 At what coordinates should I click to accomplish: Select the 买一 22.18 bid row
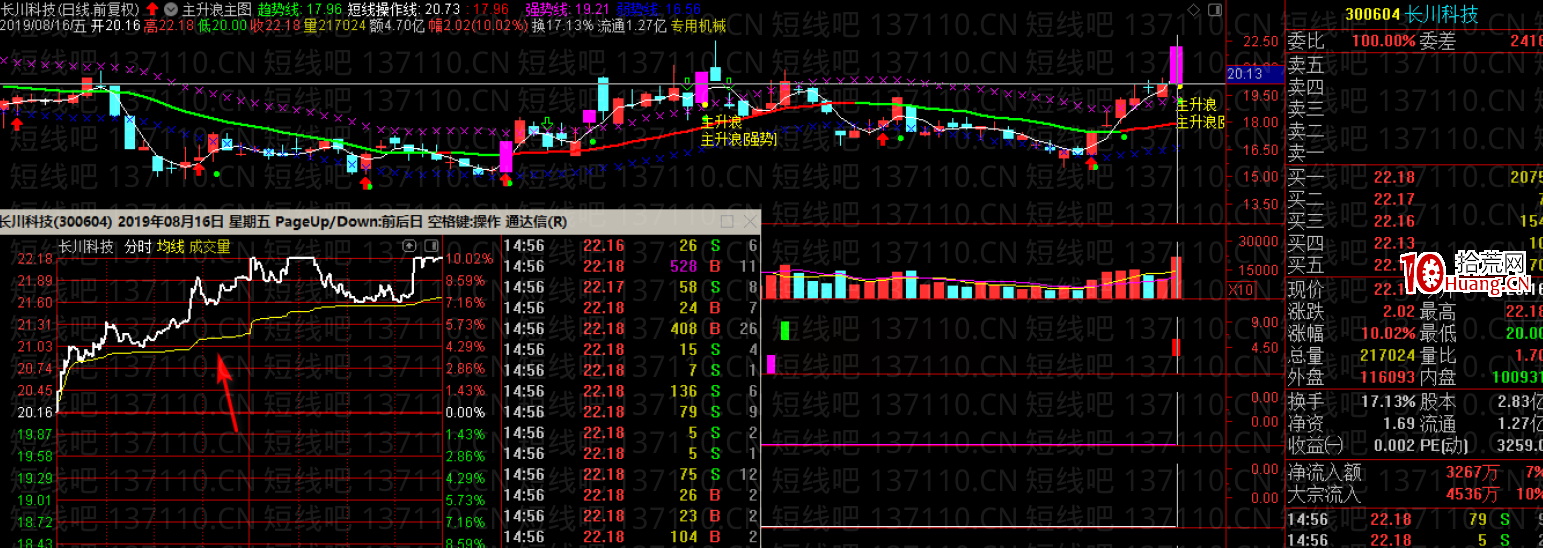1414,177
